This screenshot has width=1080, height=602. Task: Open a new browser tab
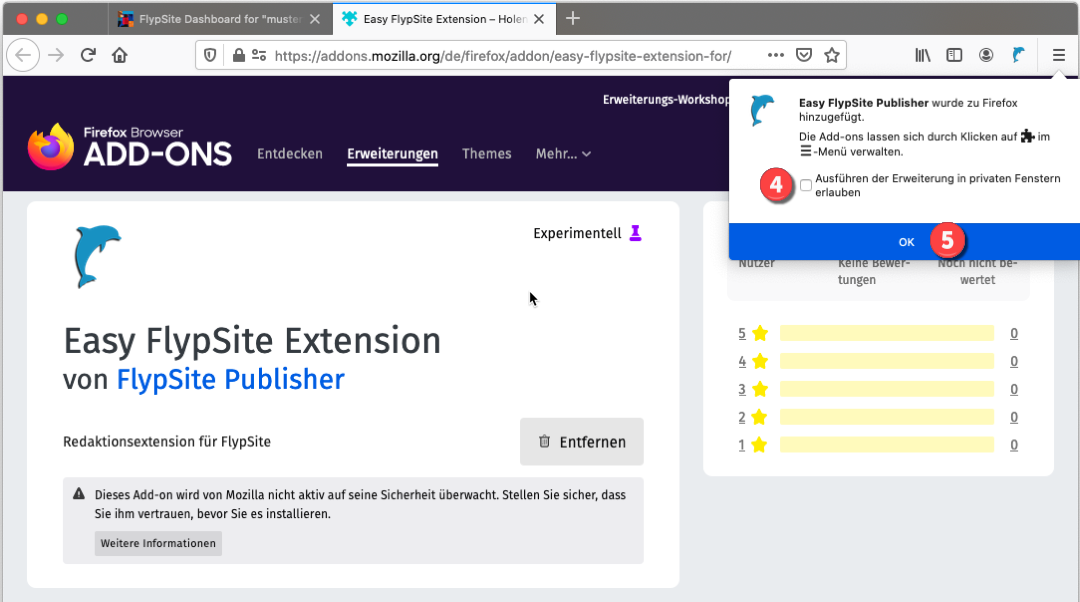[572, 19]
